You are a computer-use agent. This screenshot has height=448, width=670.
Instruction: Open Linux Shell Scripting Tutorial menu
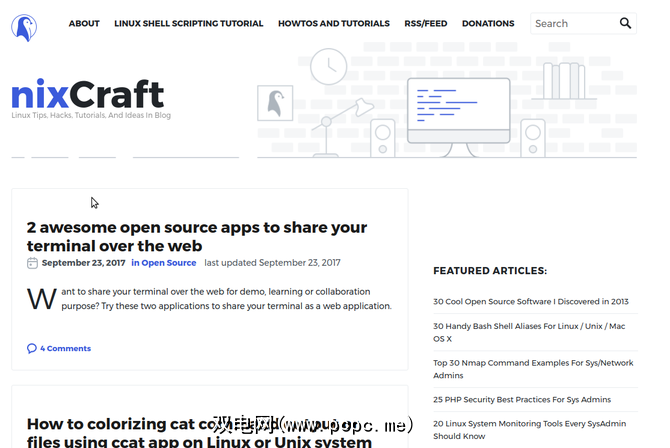(188, 24)
